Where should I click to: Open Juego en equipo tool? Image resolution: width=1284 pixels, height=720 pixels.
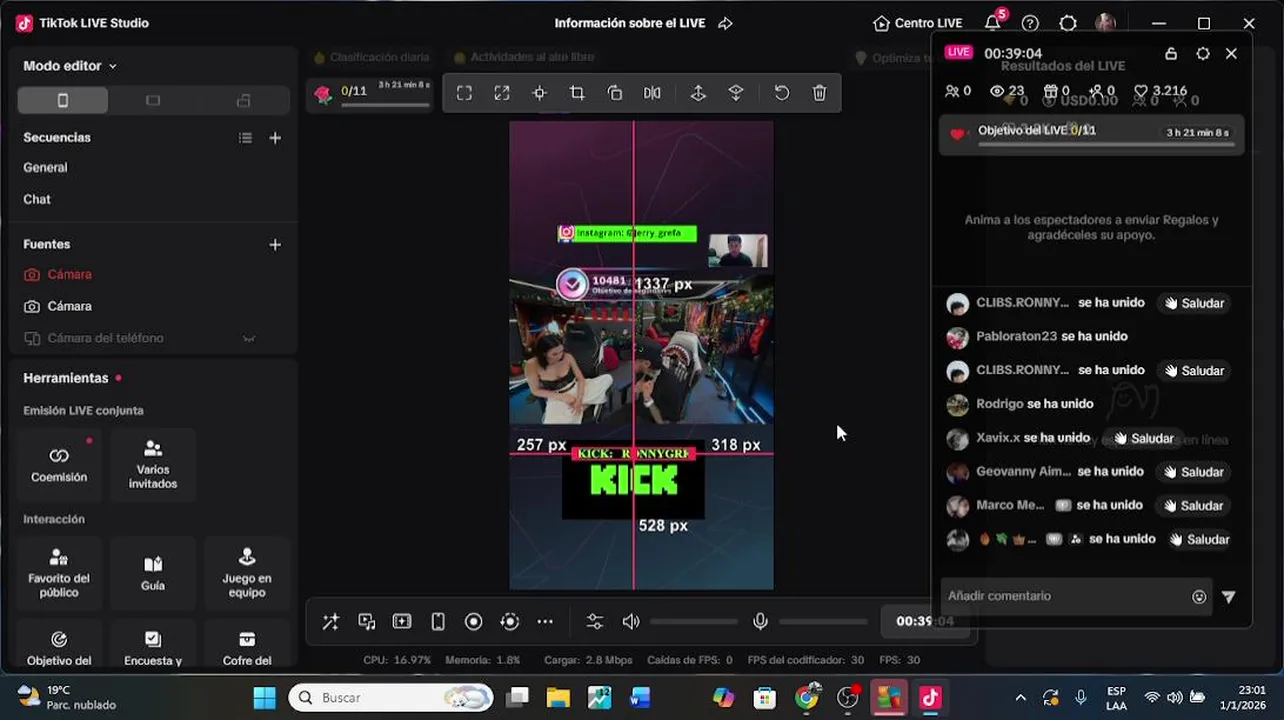pos(247,573)
